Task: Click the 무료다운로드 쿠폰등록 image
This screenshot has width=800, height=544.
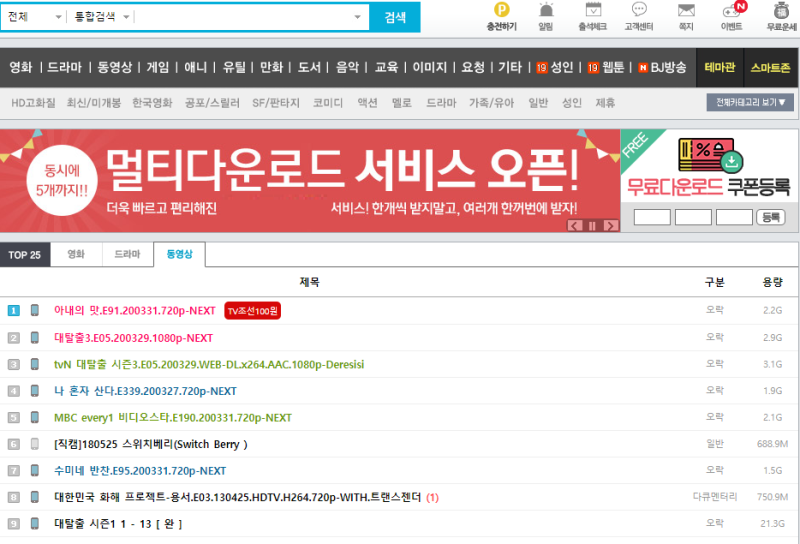Action: (x=709, y=166)
